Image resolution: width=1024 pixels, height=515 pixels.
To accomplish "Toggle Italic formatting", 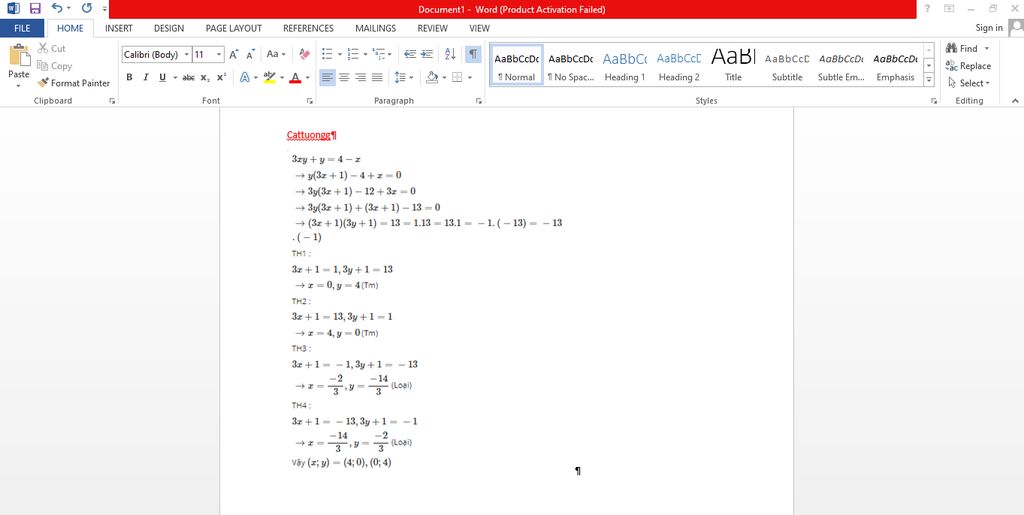I will tap(146, 78).
